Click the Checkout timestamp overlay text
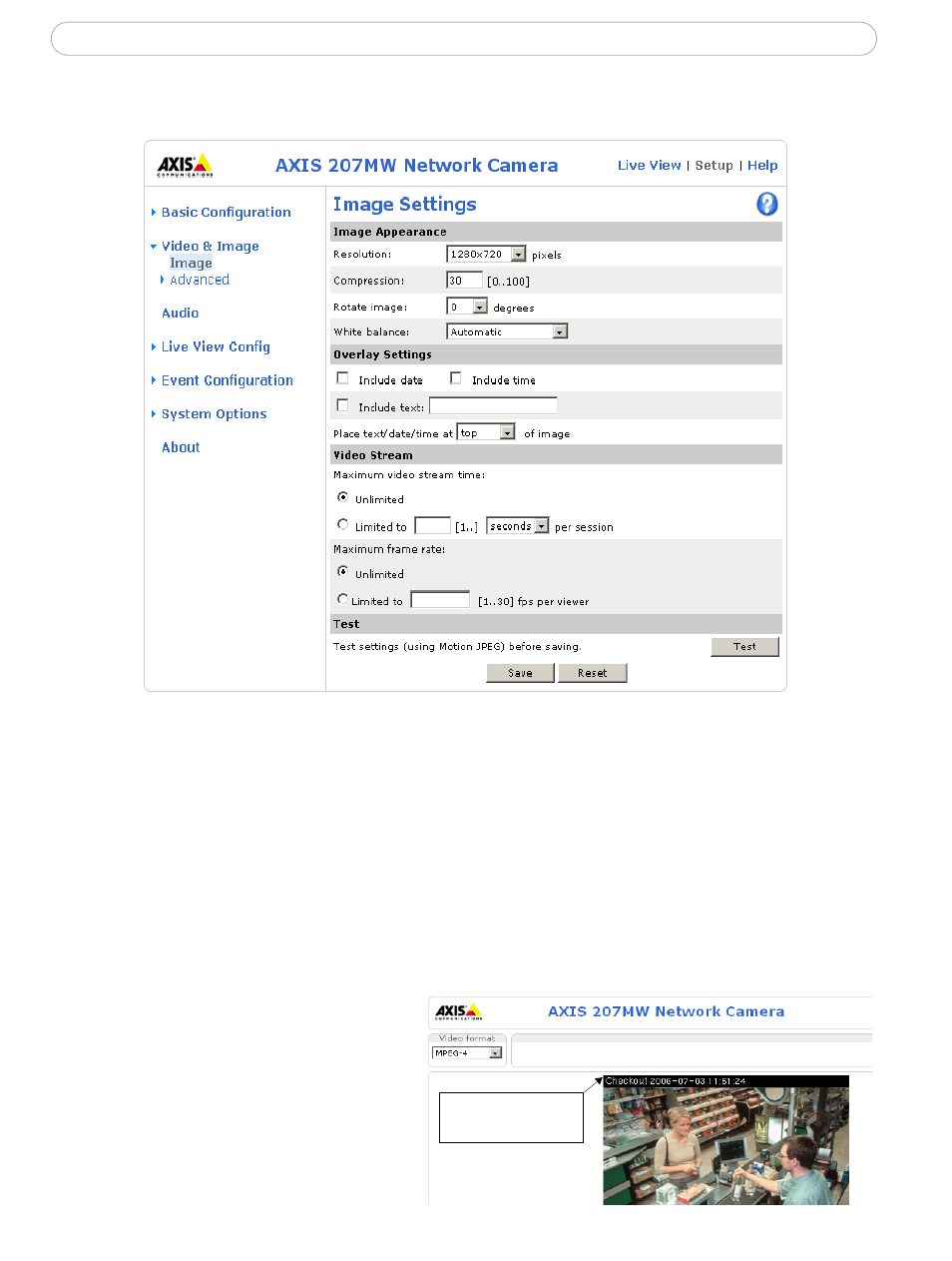 click(676, 1081)
